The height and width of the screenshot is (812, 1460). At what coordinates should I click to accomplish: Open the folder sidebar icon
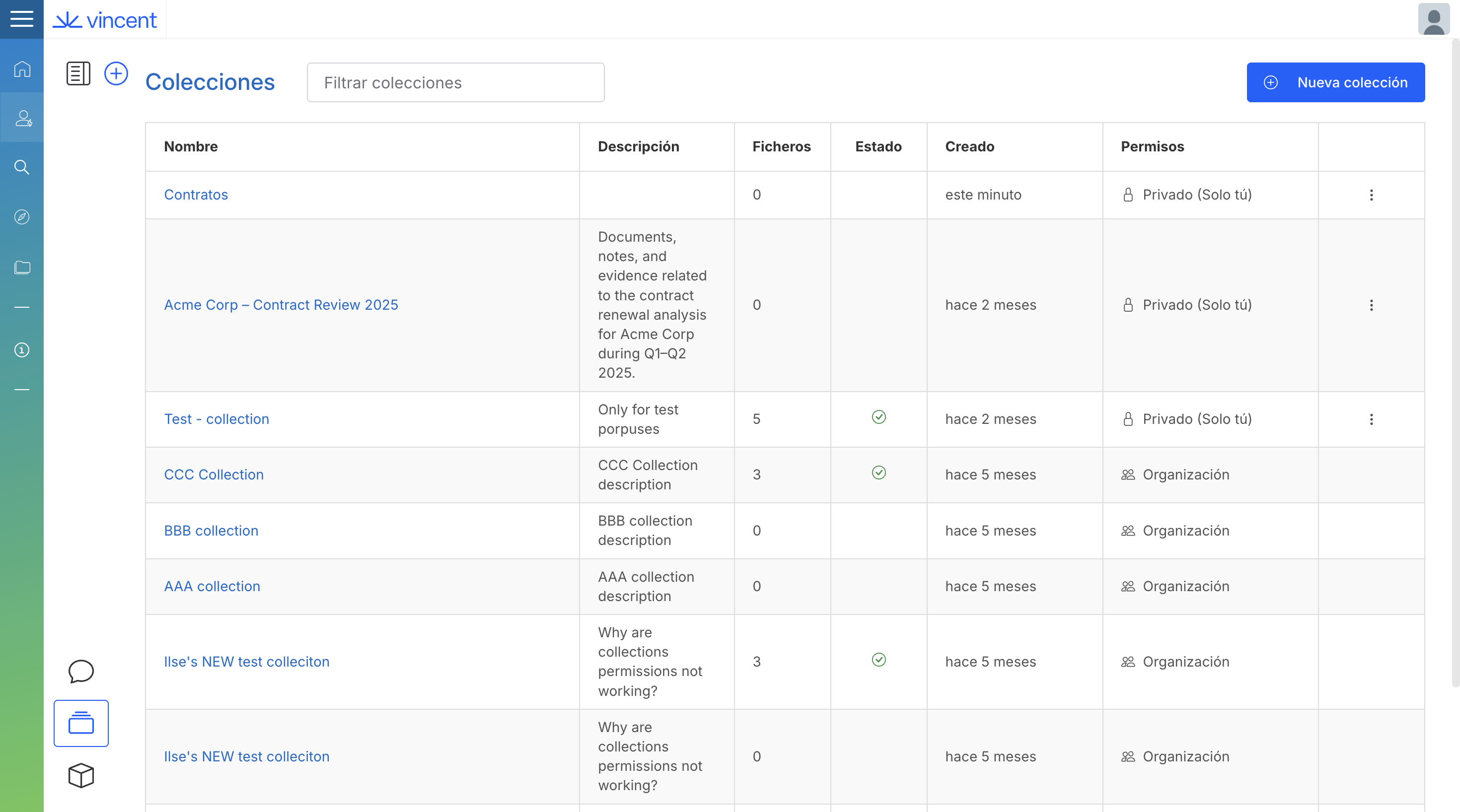pyautogui.click(x=21, y=267)
